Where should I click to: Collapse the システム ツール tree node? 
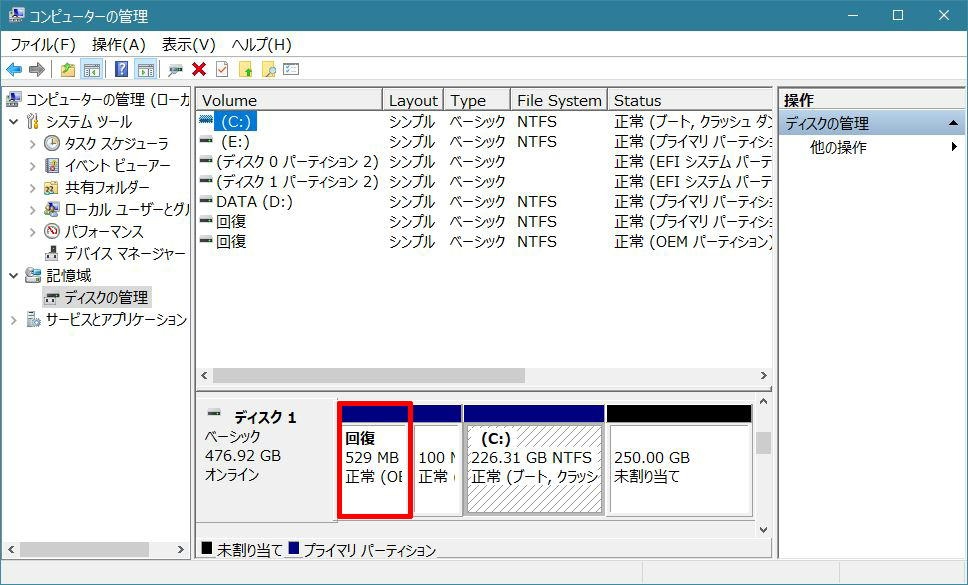pos(14,122)
